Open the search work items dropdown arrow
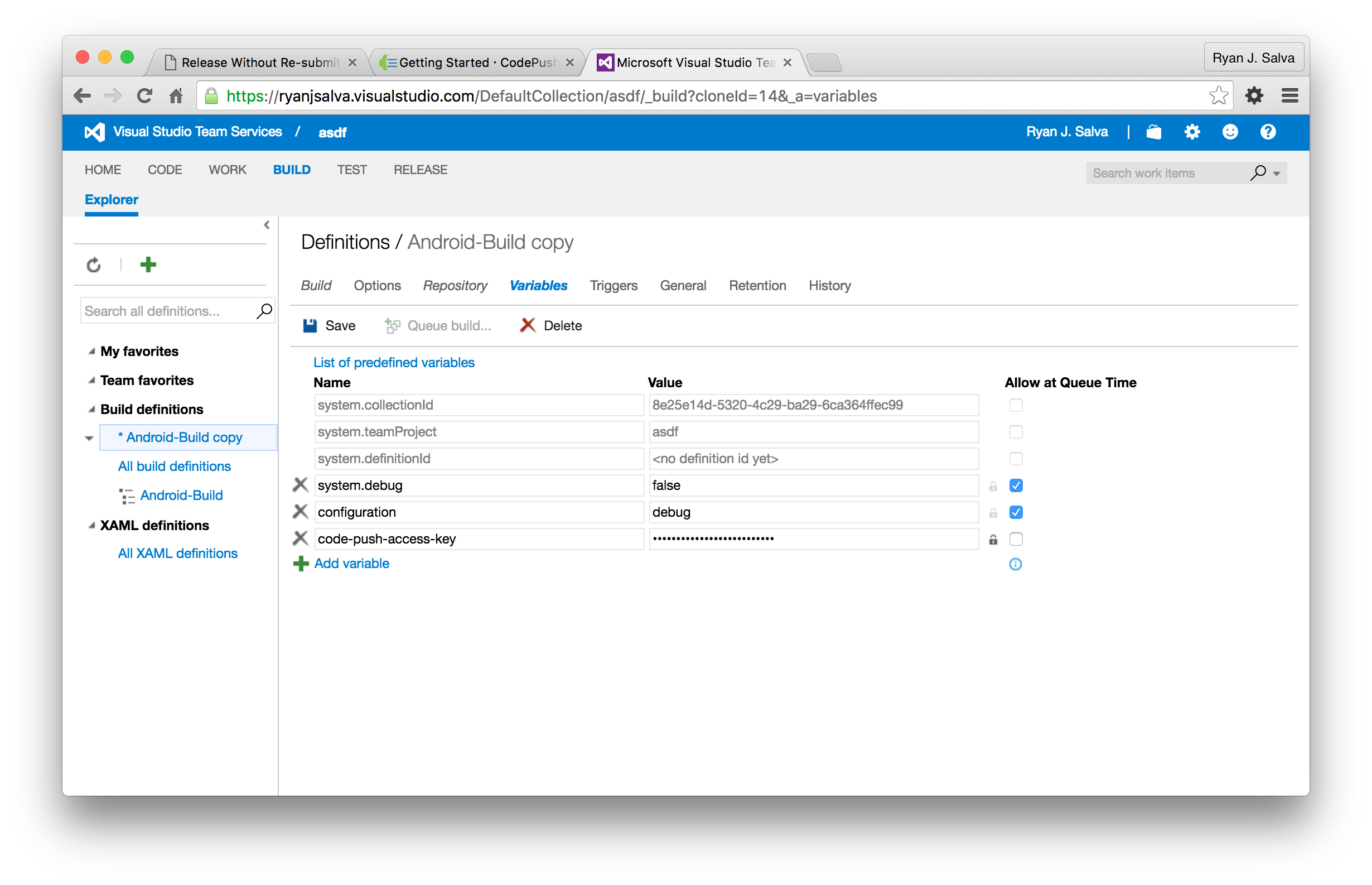 (x=1276, y=174)
